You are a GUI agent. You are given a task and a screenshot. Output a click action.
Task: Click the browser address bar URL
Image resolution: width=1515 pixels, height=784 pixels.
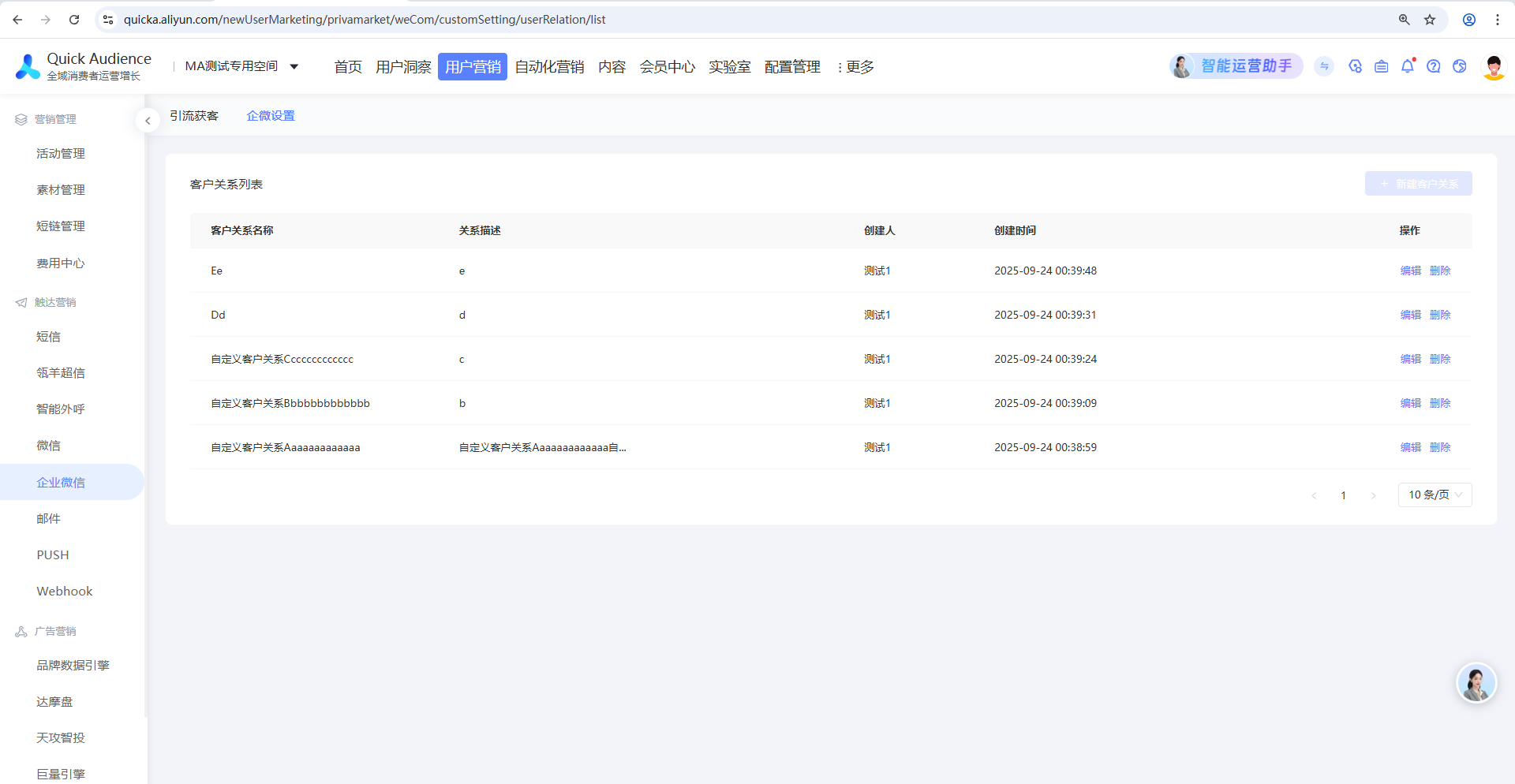pyautogui.click(x=365, y=20)
